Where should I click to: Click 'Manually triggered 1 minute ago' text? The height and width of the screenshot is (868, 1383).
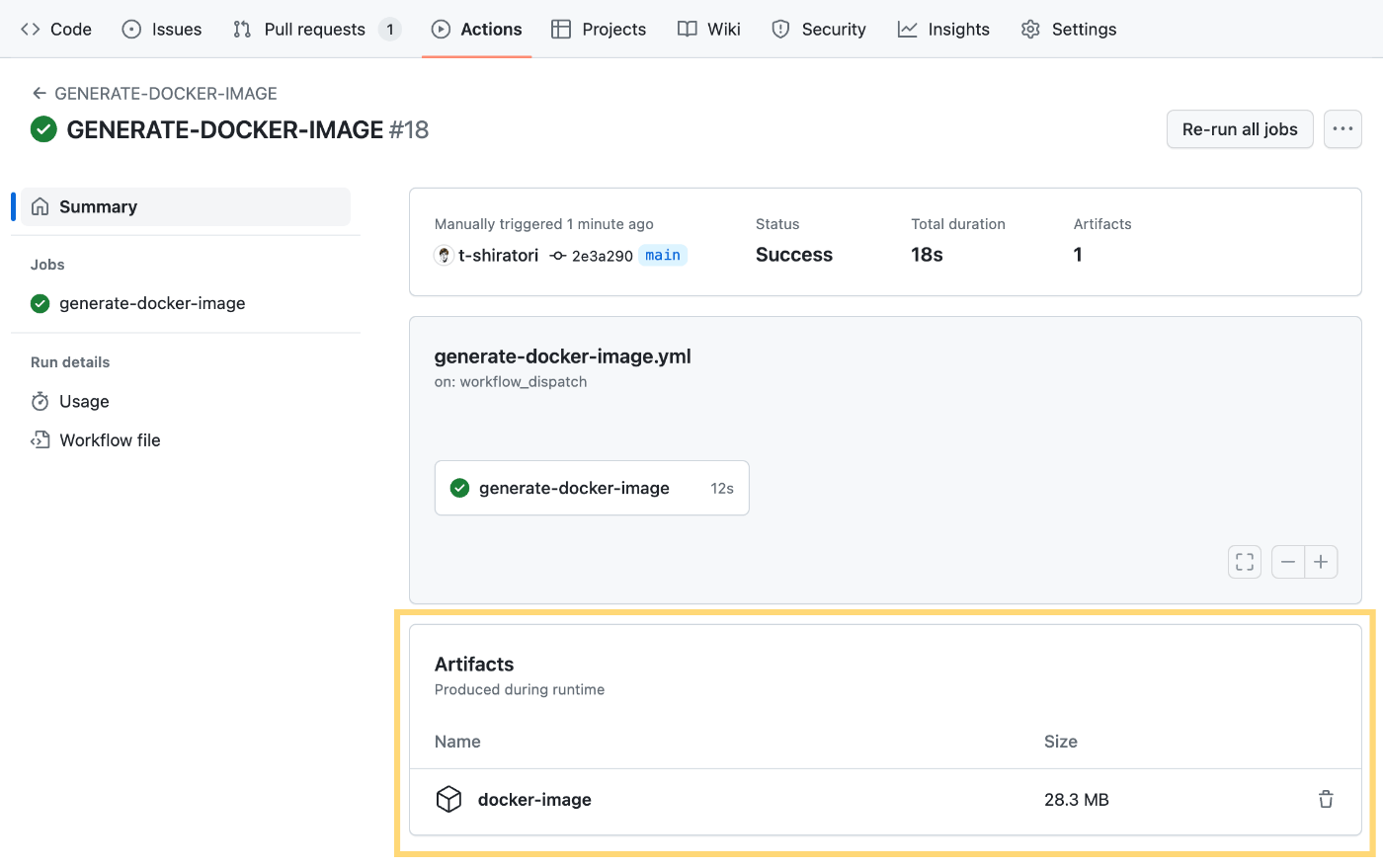pyautogui.click(x=544, y=224)
